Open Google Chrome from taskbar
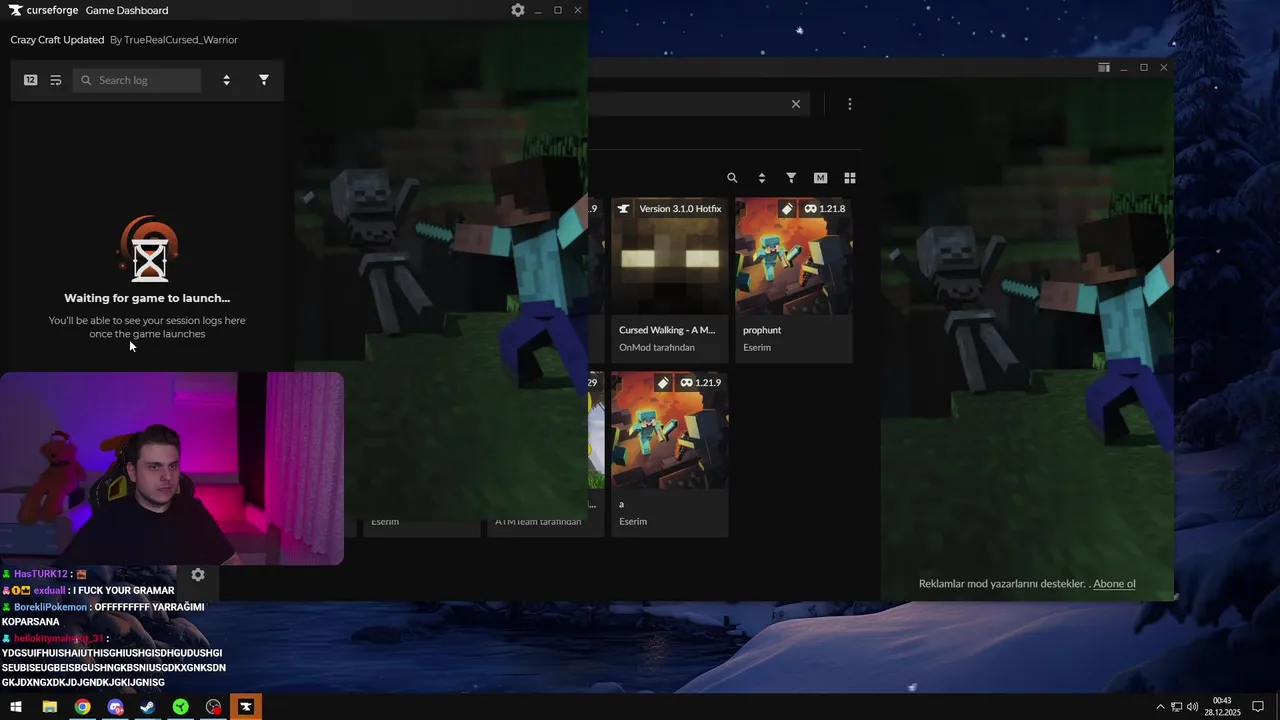The width and height of the screenshot is (1280, 720). click(x=82, y=707)
